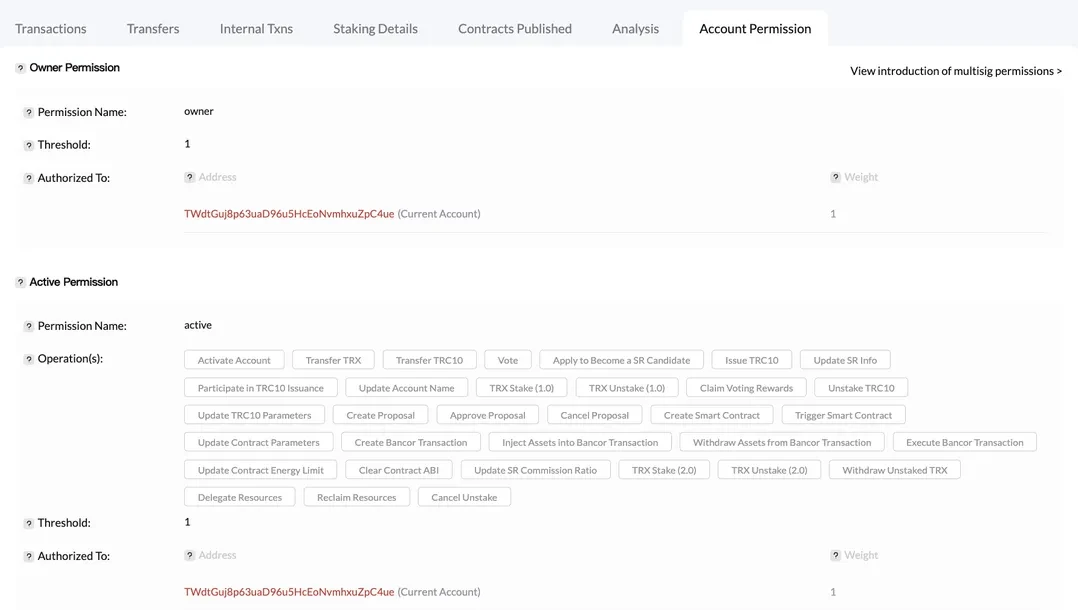
Task: Switch to the Analysis tab
Action: (x=635, y=28)
